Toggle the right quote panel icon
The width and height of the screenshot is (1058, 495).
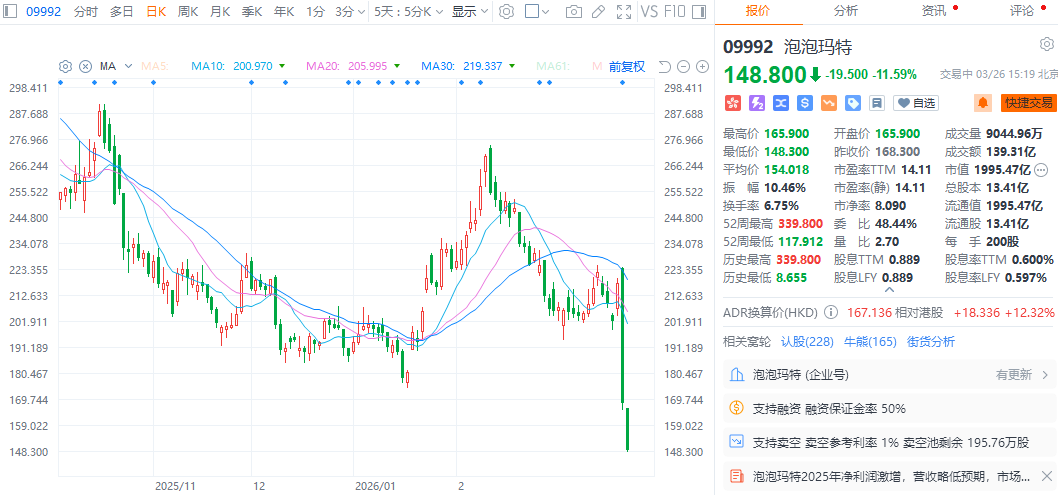click(700, 11)
